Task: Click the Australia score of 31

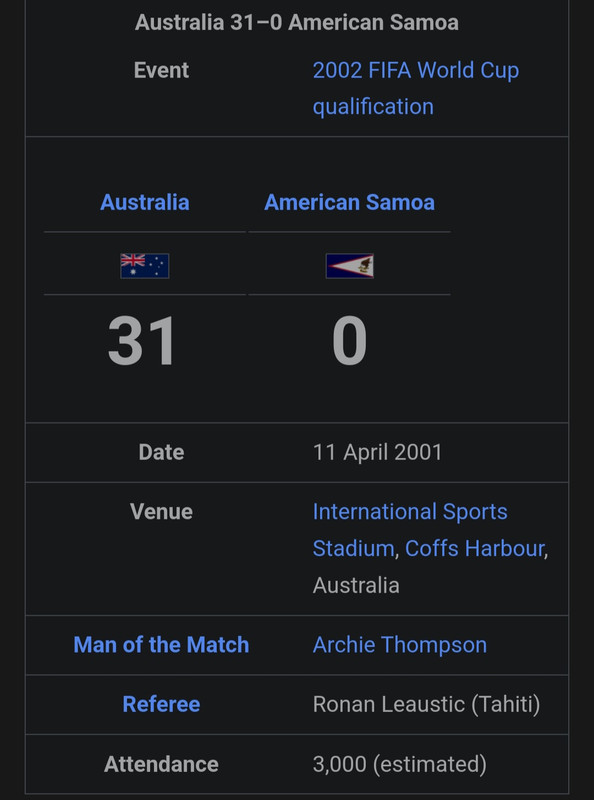Action: [x=142, y=340]
